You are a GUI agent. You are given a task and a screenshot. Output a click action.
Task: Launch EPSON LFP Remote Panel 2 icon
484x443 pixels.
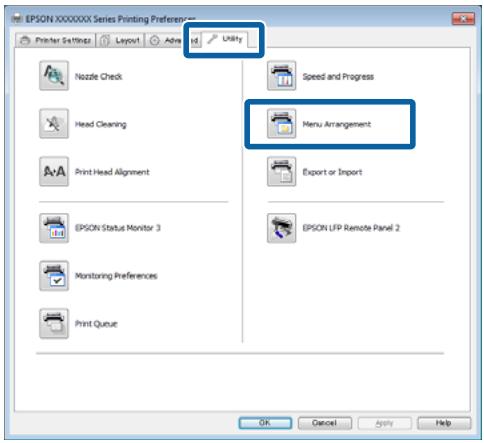click(281, 228)
